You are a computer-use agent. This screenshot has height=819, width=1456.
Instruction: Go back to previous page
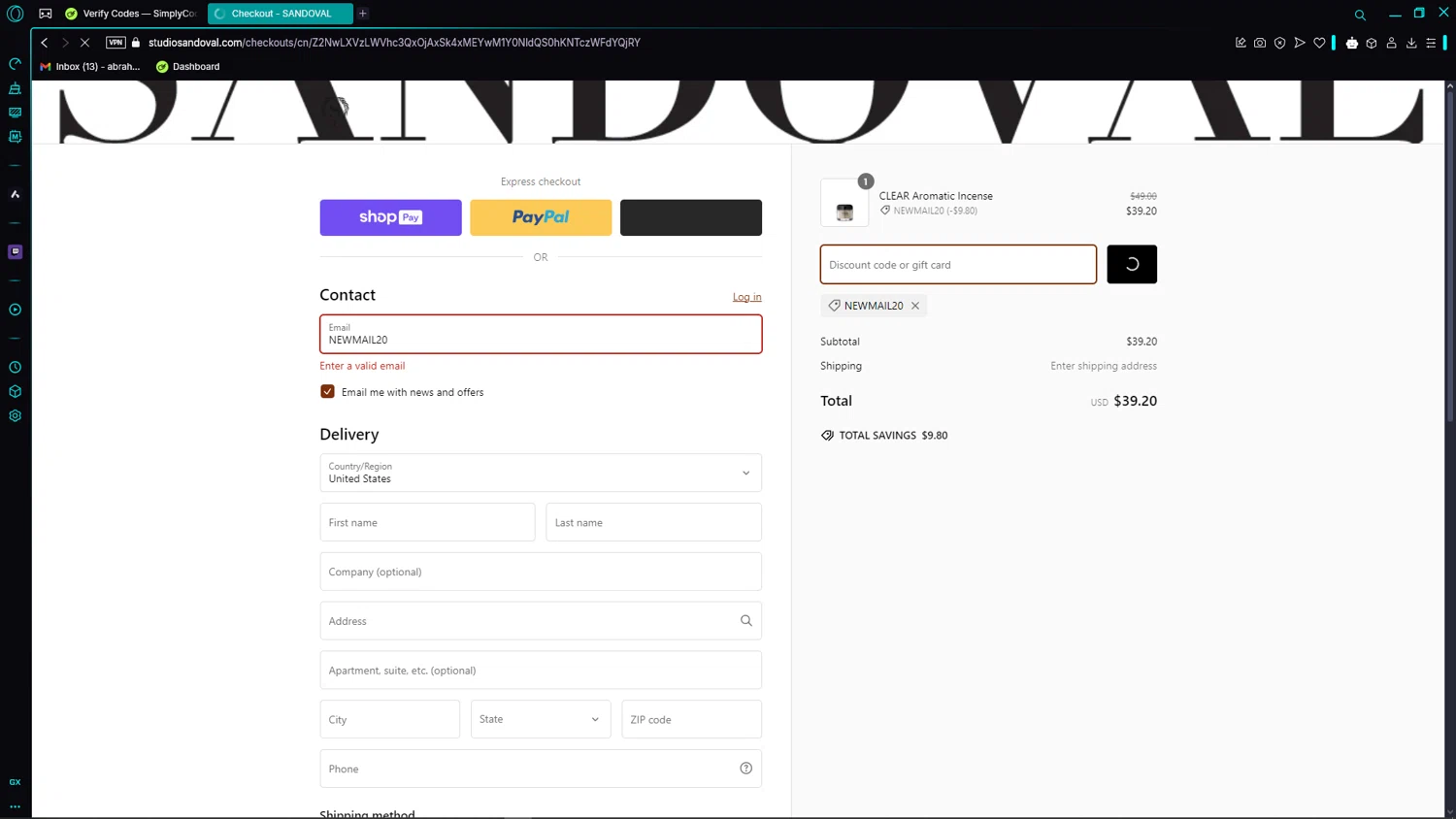point(45,43)
